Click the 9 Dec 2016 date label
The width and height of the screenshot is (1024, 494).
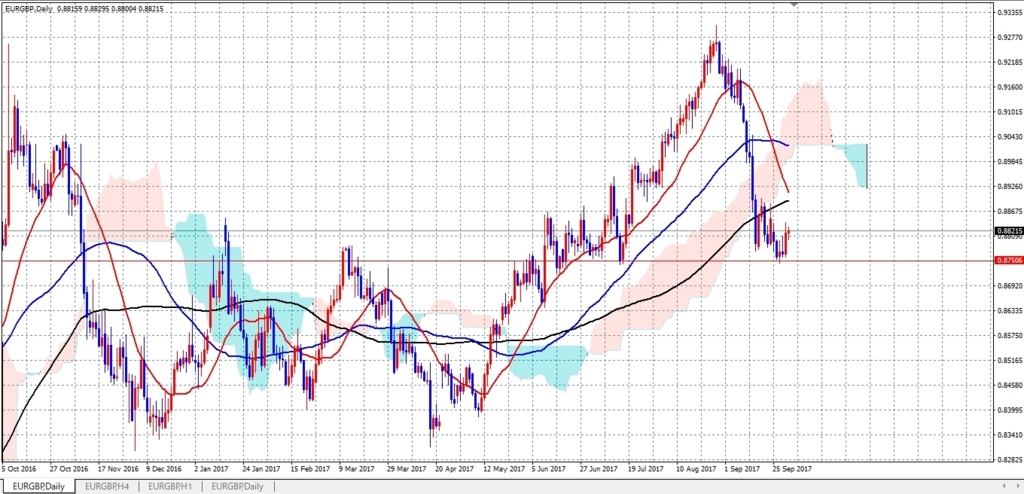tap(164, 469)
